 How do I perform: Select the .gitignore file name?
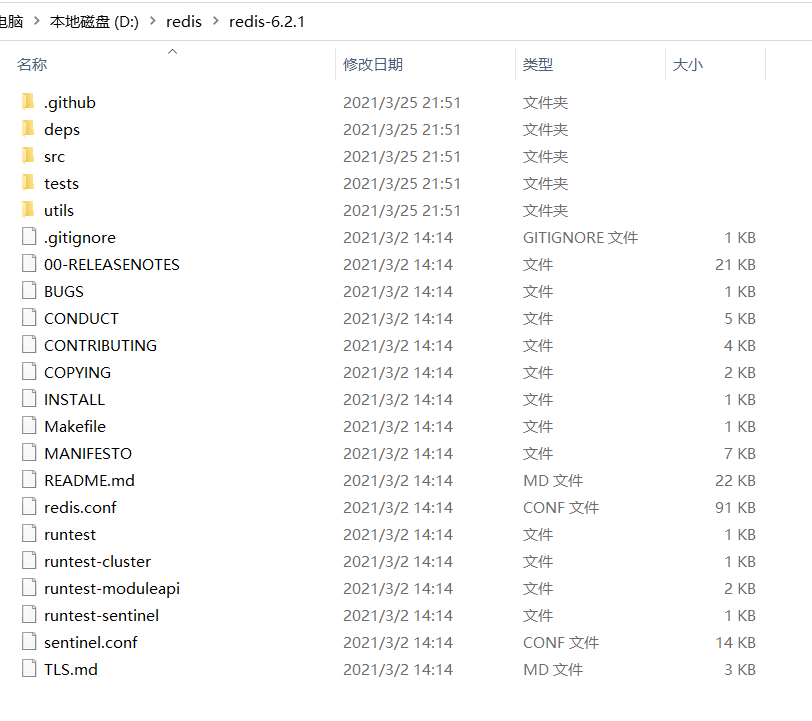(80, 237)
